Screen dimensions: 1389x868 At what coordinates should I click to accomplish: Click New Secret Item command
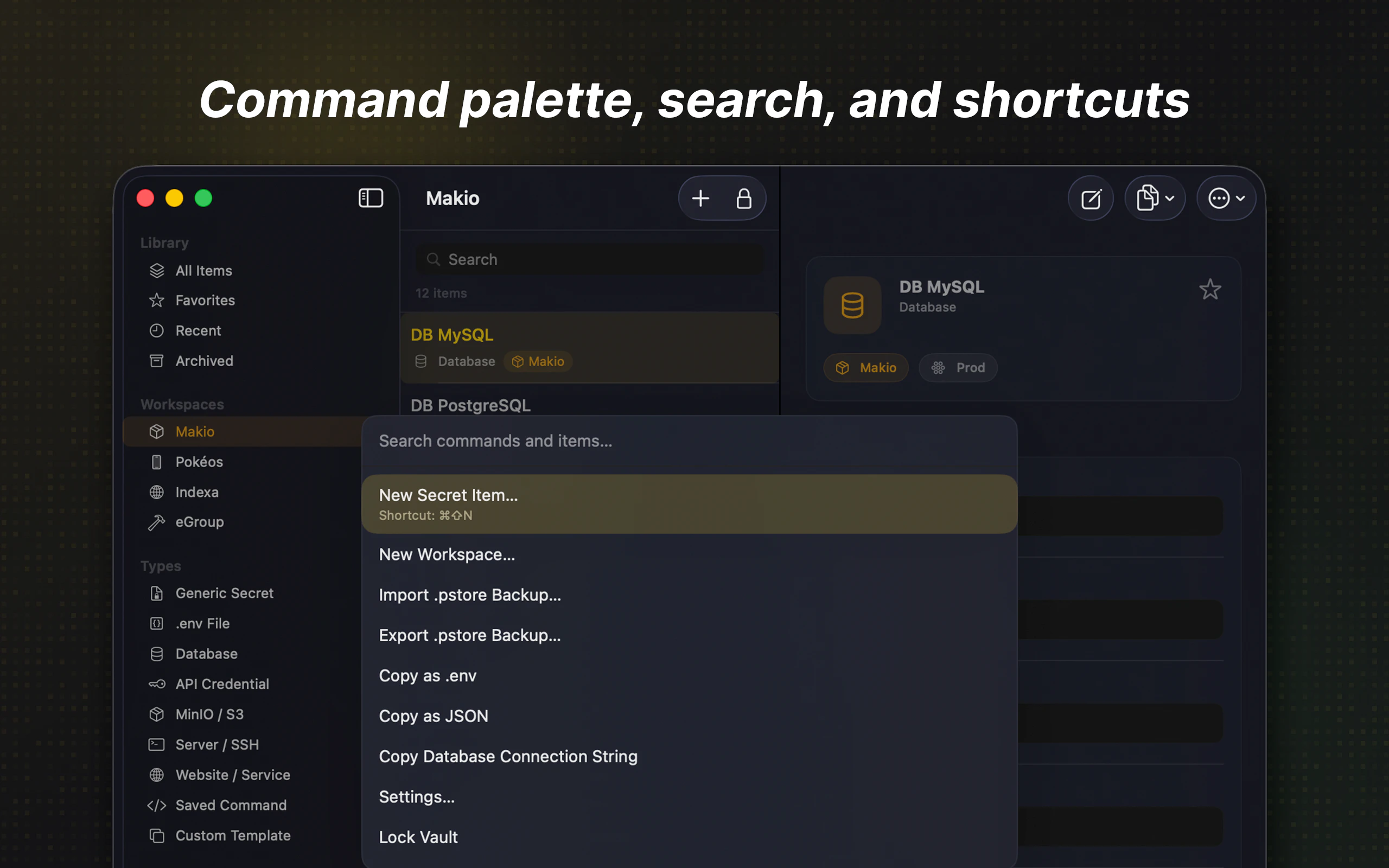(x=448, y=495)
